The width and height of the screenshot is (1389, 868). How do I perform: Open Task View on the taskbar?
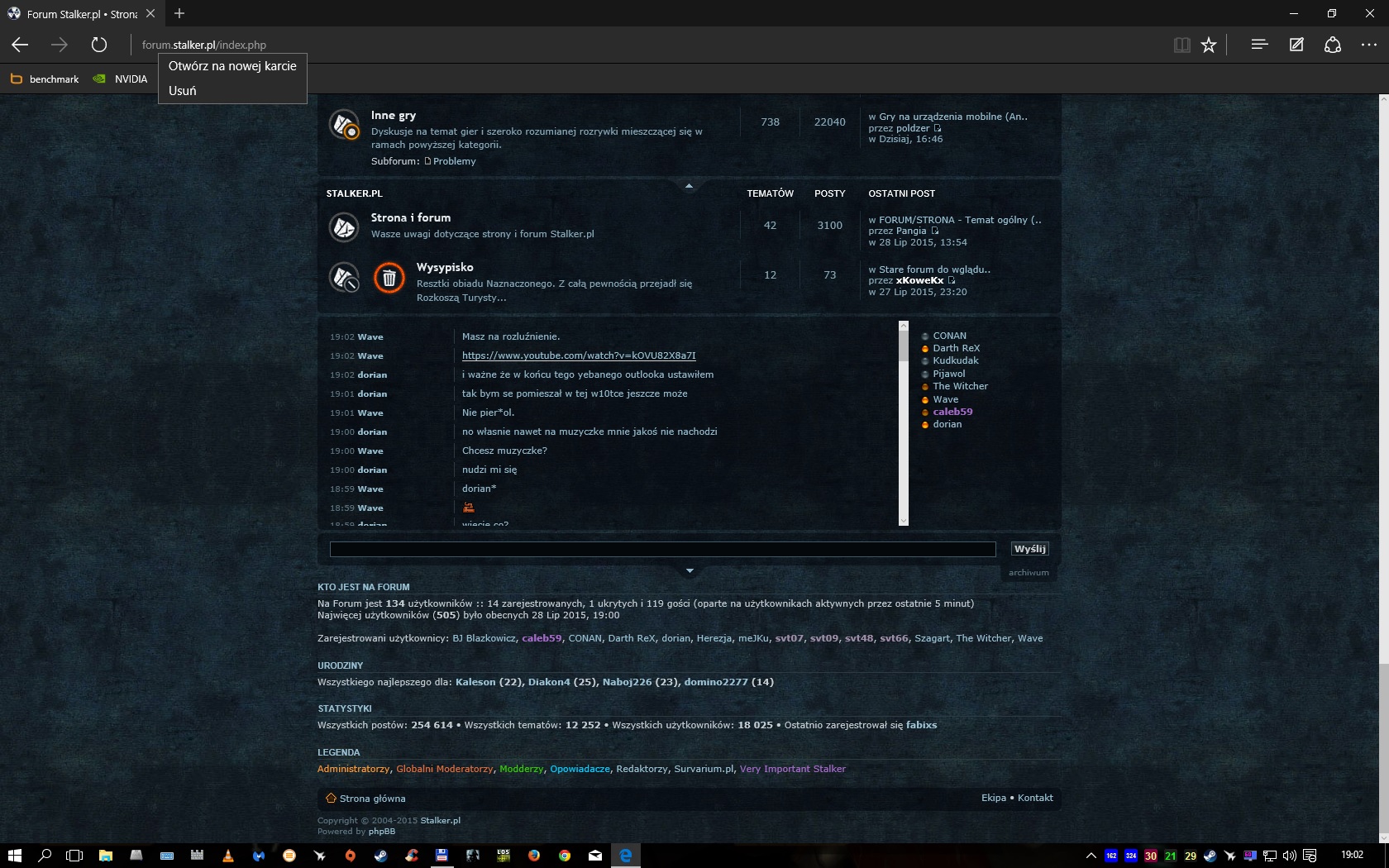coord(74,856)
